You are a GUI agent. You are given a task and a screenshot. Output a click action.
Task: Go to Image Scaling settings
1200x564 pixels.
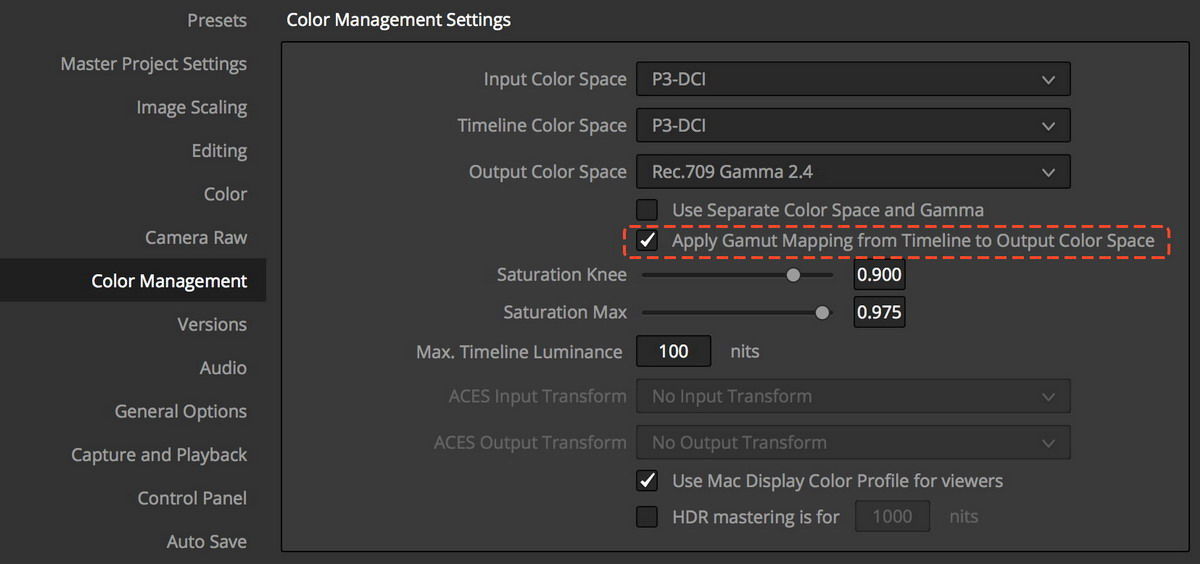click(x=191, y=107)
